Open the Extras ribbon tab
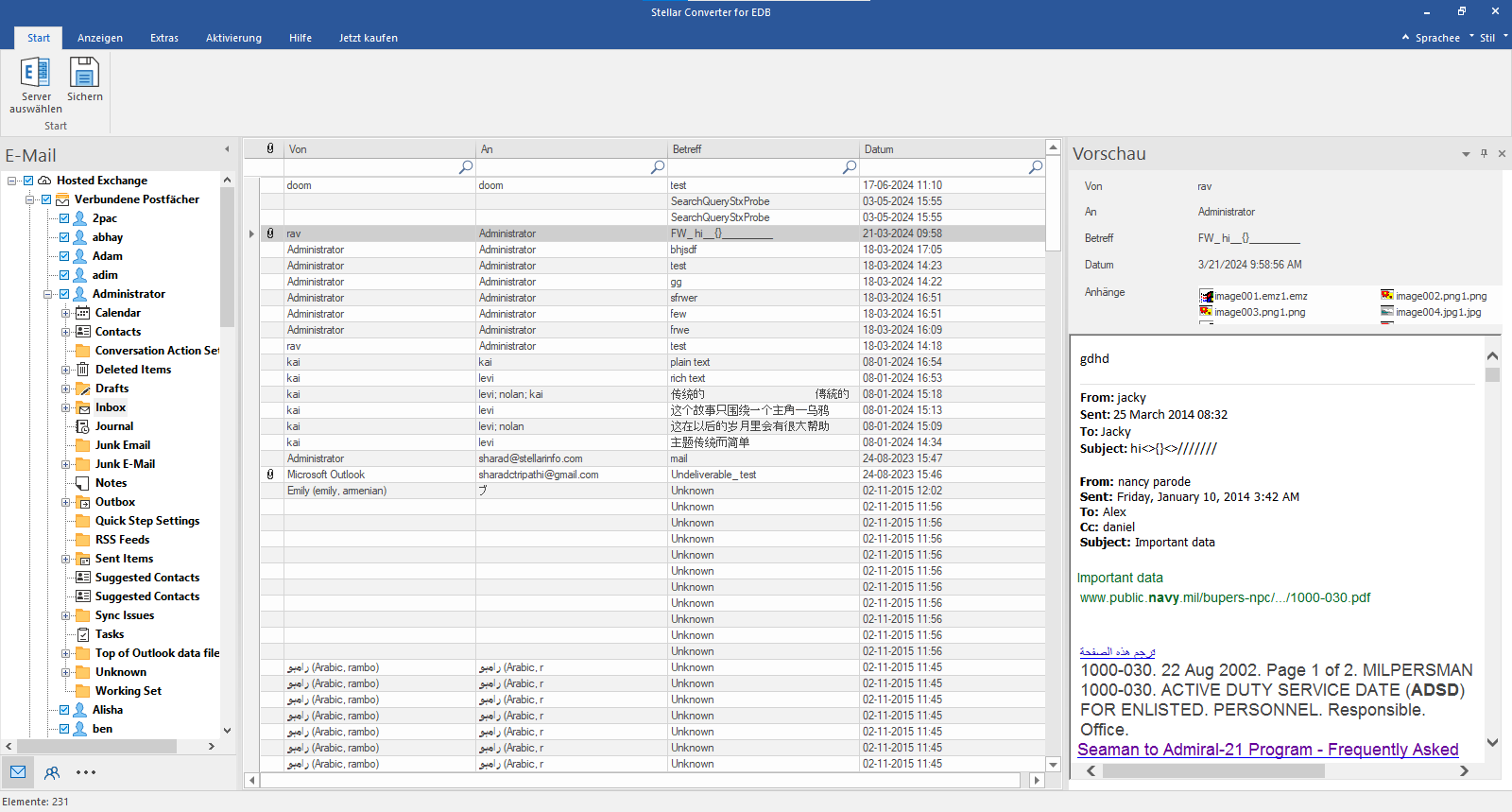The width and height of the screenshot is (1512, 812). (x=164, y=38)
